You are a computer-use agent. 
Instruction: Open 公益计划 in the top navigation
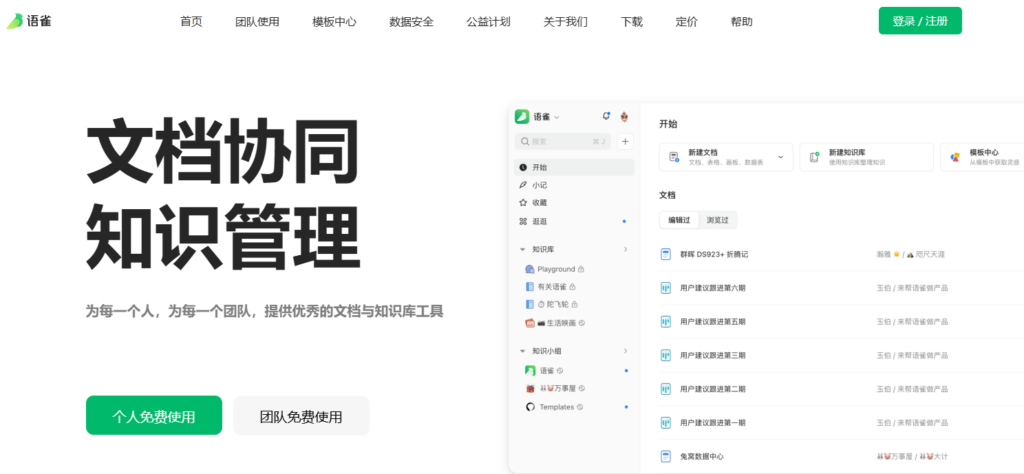488,22
